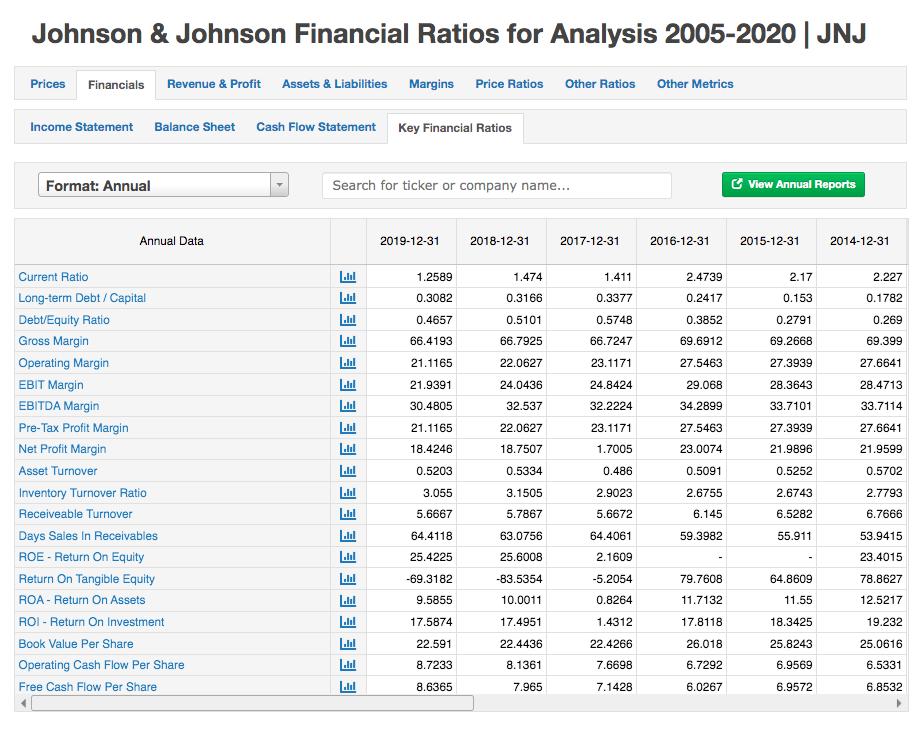Open the Current Ratio link
922x738 pixels.
pyautogui.click(x=54, y=277)
